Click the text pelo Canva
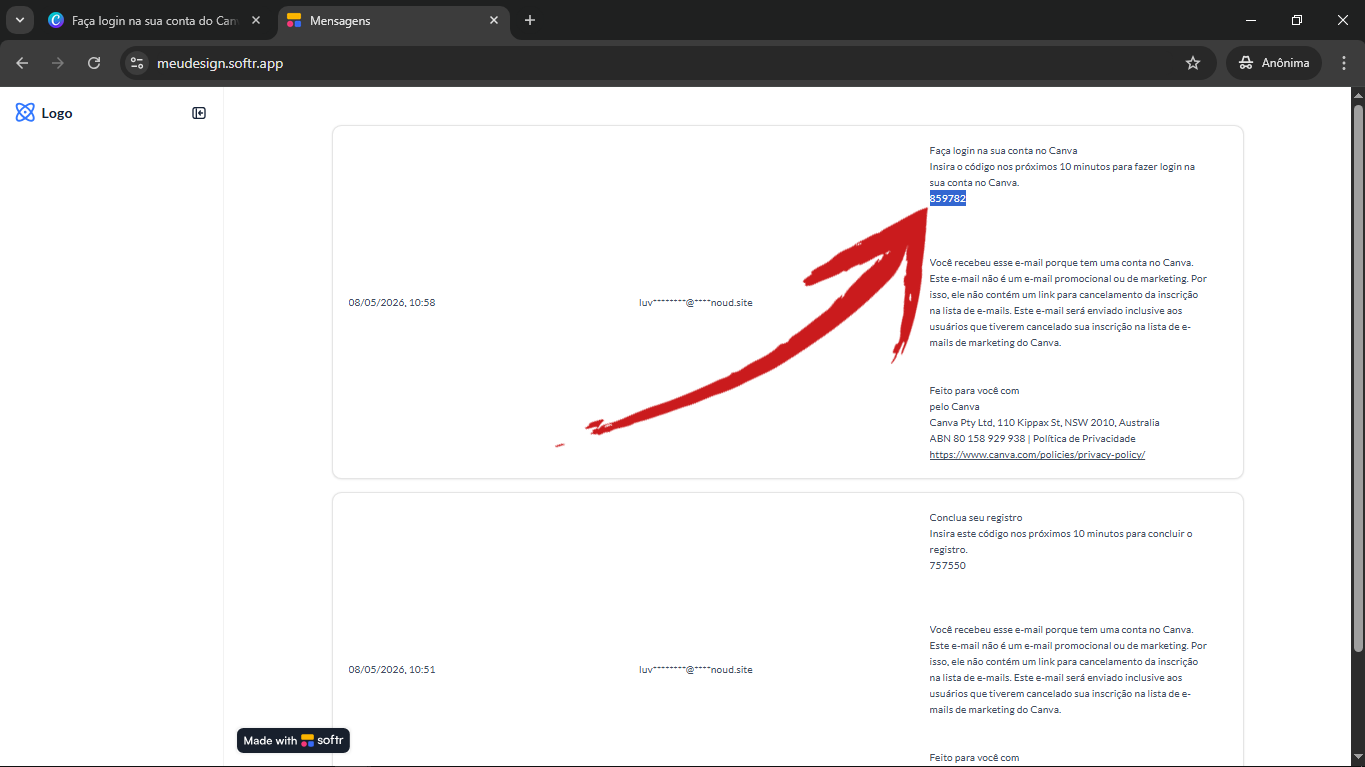 click(x=955, y=407)
